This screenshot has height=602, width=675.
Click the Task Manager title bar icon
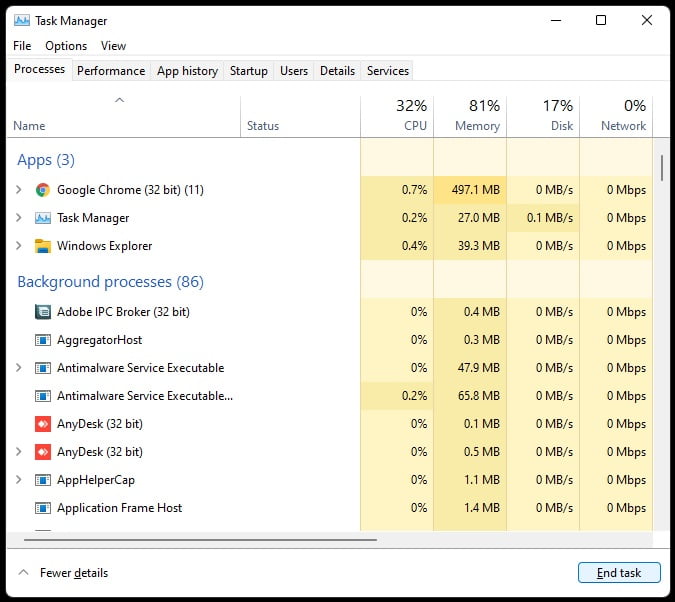(x=22, y=20)
